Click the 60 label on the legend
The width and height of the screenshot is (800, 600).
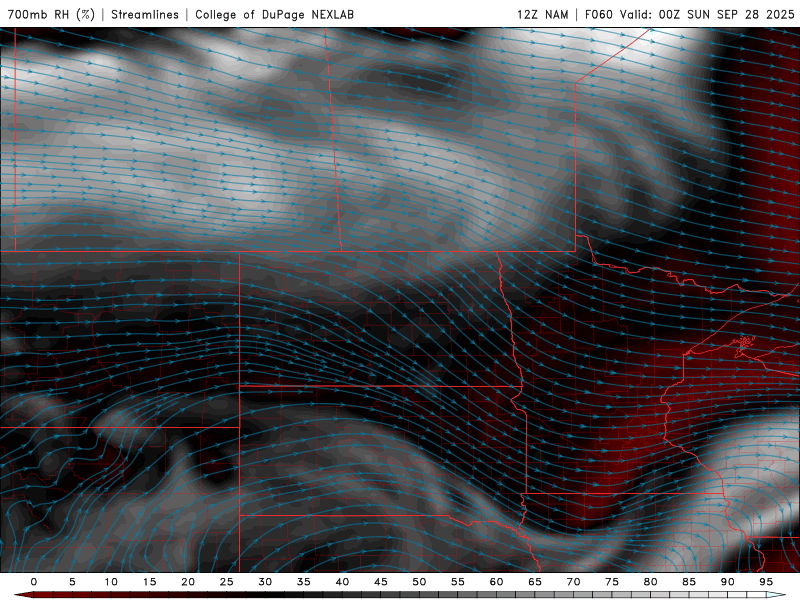click(x=496, y=582)
